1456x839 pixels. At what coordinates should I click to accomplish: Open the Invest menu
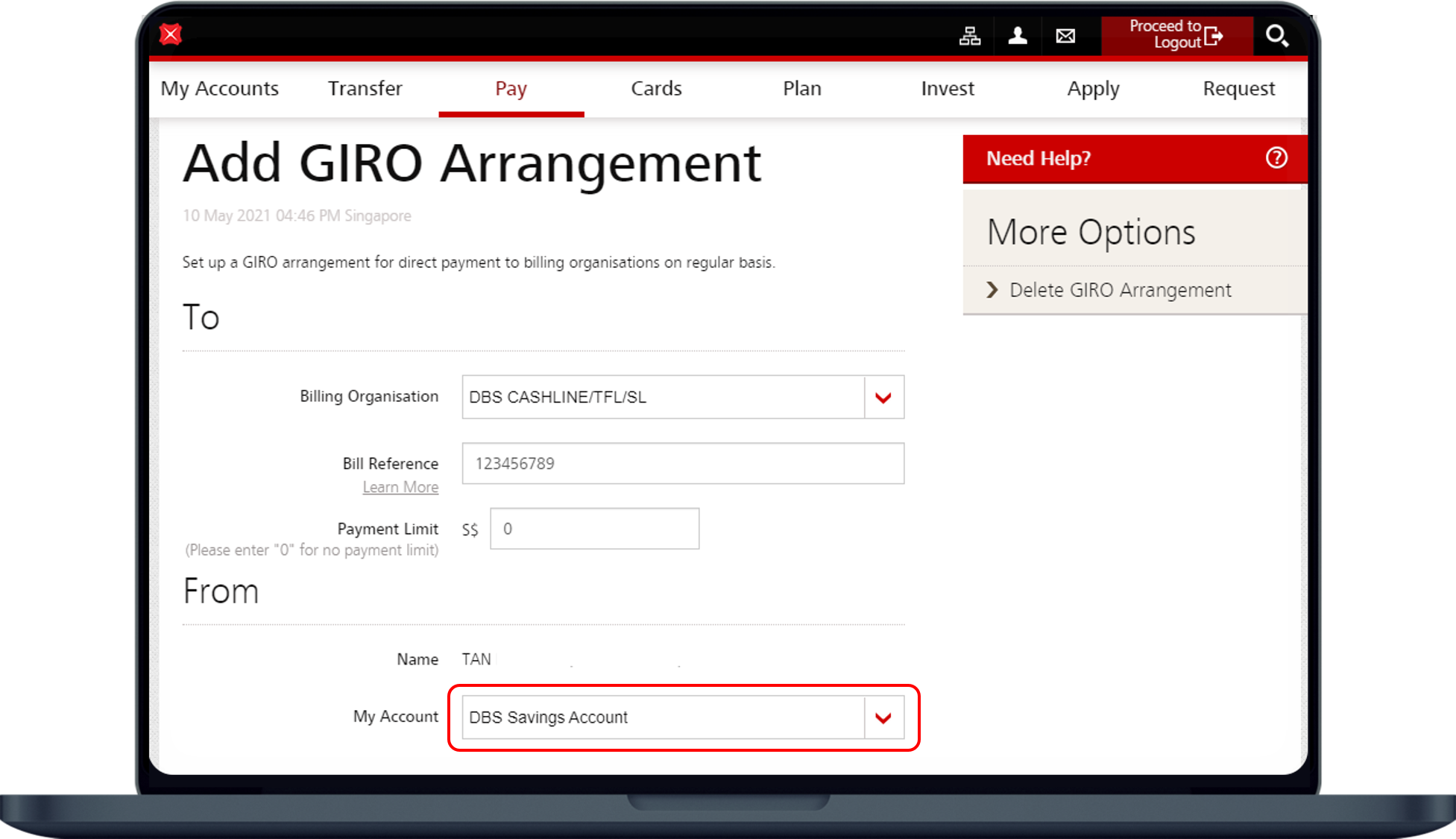click(948, 88)
